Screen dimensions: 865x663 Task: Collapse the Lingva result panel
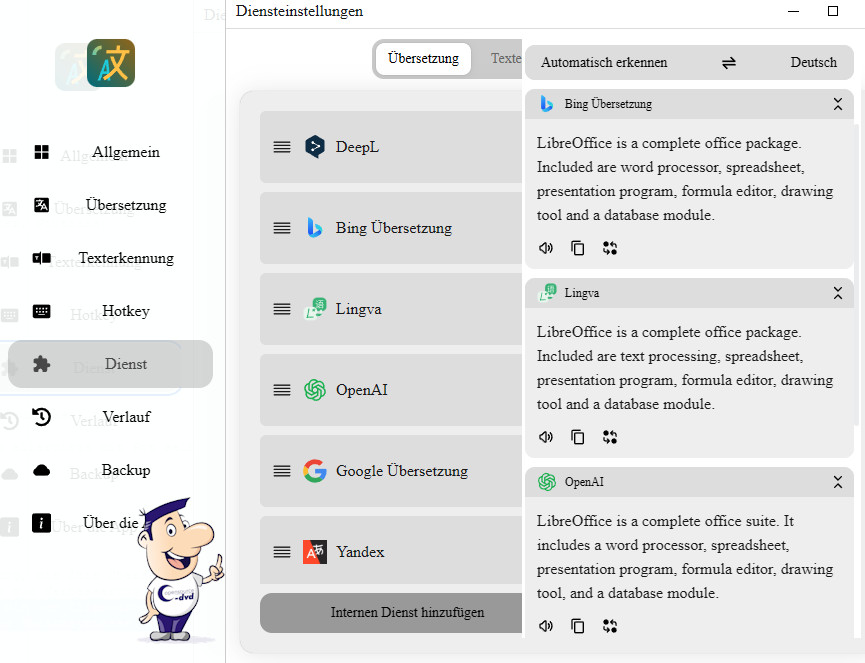[x=838, y=293]
